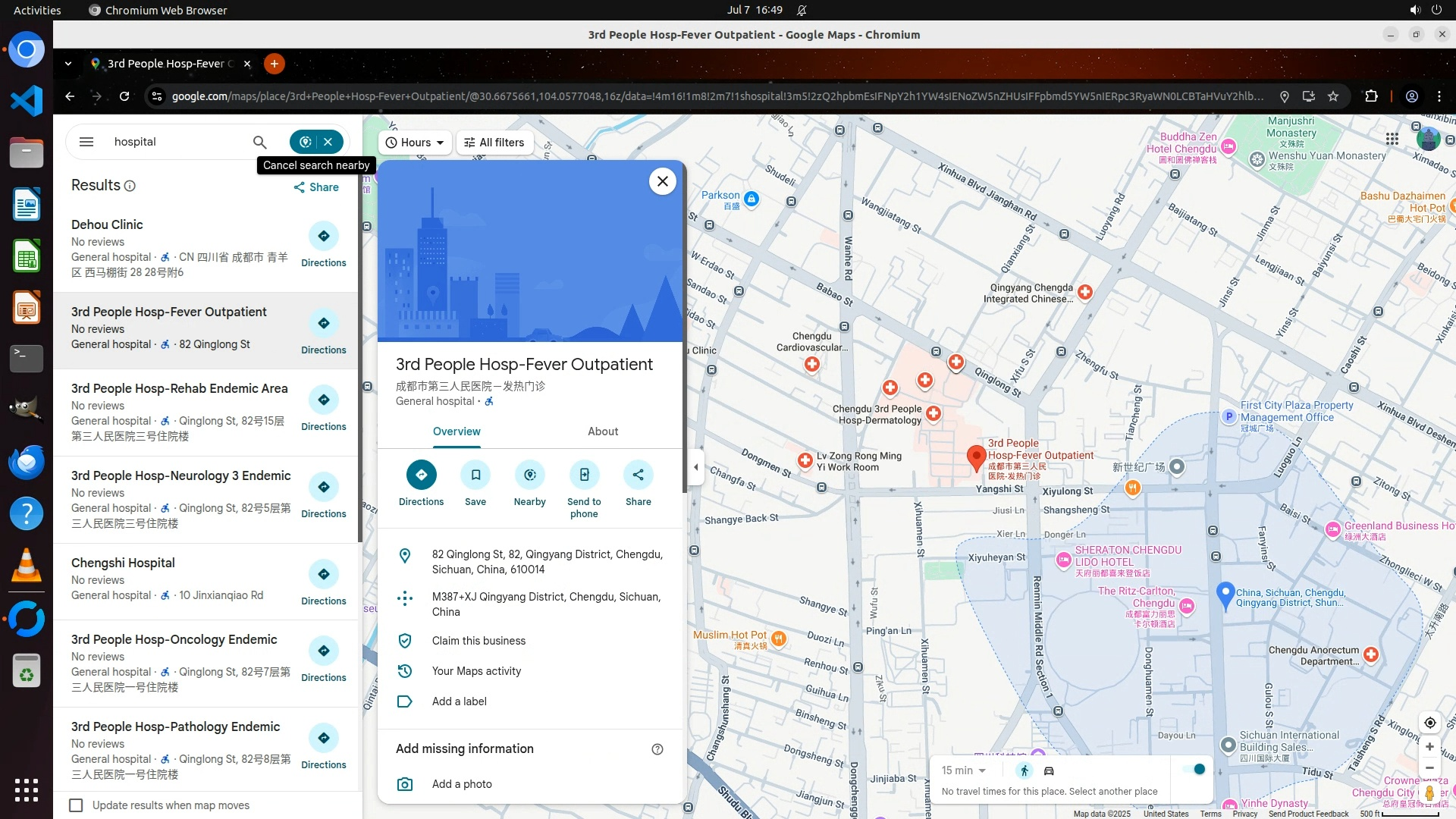Click Directions icon for Dehou Clinic

pyautogui.click(x=324, y=237)
